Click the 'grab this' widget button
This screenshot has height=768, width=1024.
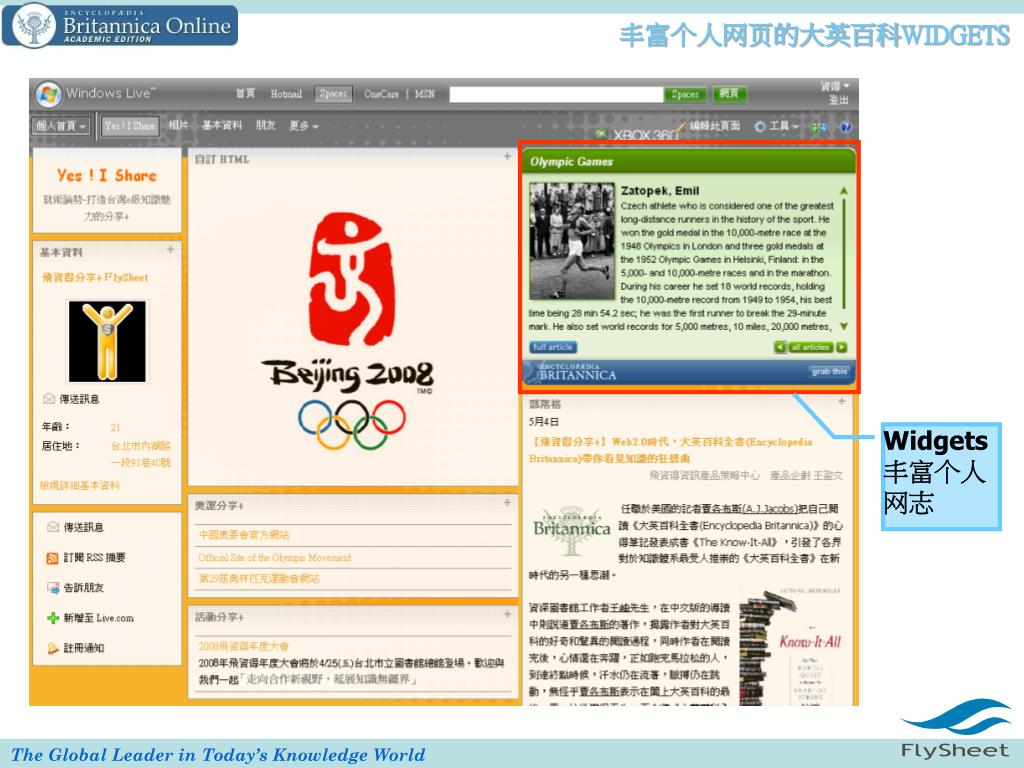coord(828,372)
